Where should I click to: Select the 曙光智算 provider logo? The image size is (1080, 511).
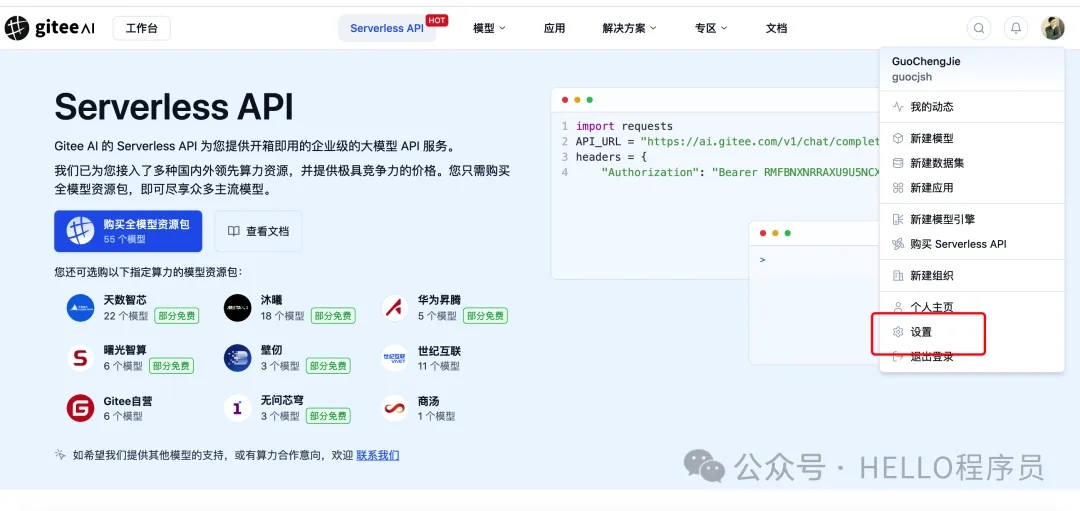(80, 358)
